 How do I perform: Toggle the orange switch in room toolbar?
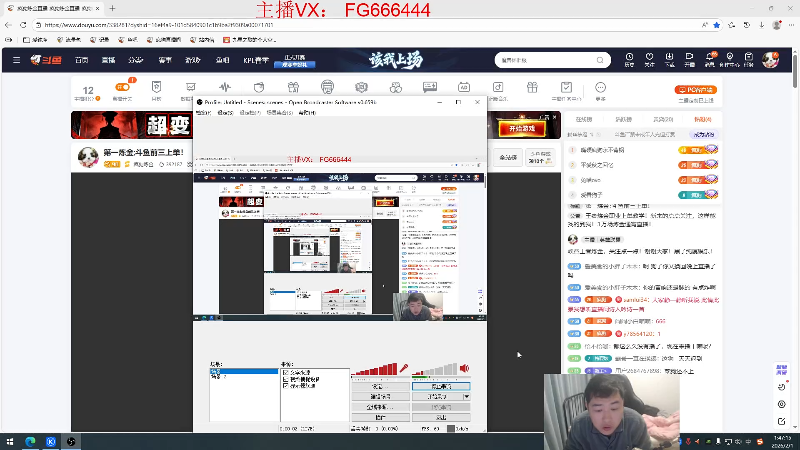pos(122,87)
